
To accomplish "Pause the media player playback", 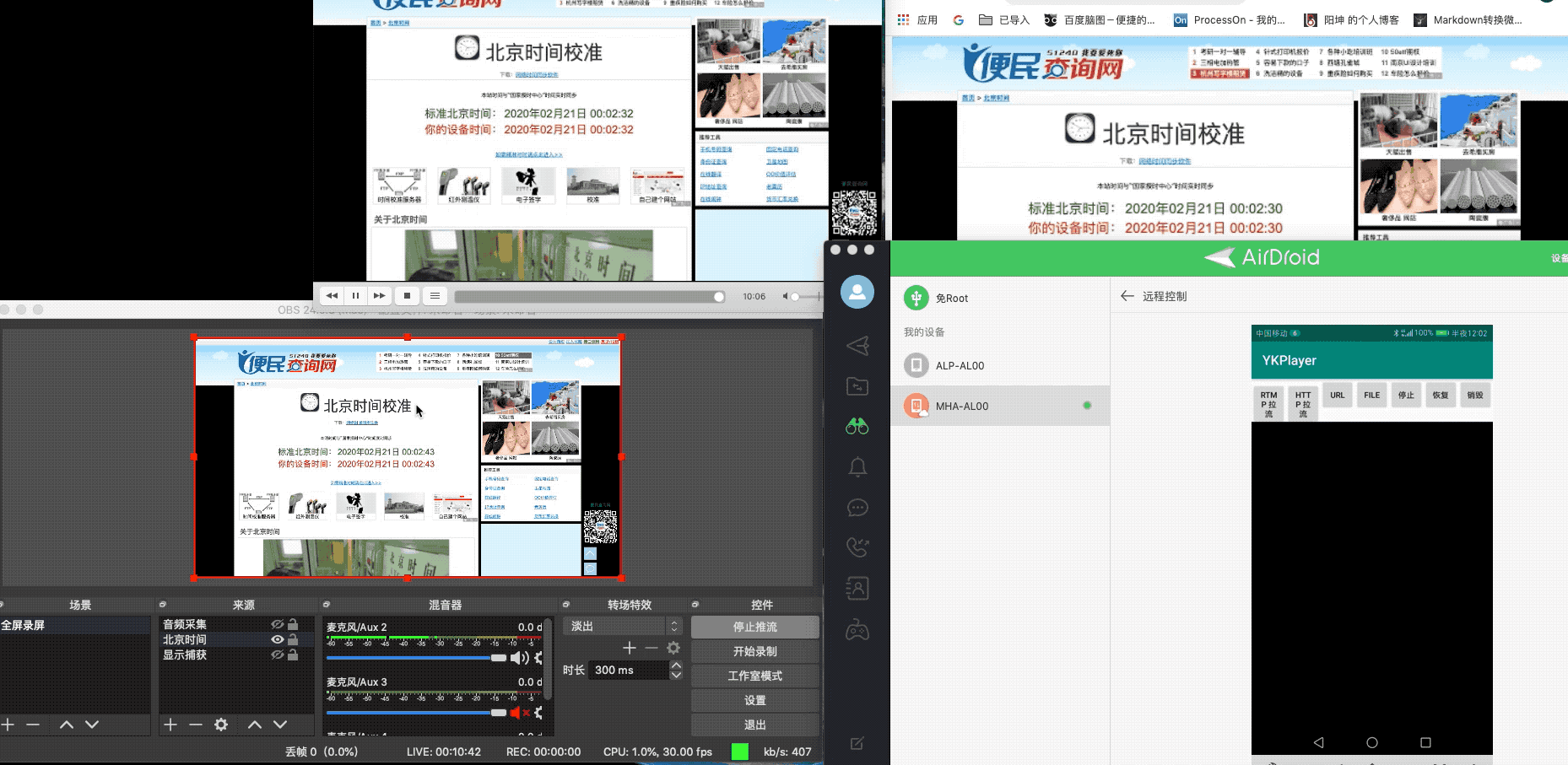I will [x=355, y=295].
